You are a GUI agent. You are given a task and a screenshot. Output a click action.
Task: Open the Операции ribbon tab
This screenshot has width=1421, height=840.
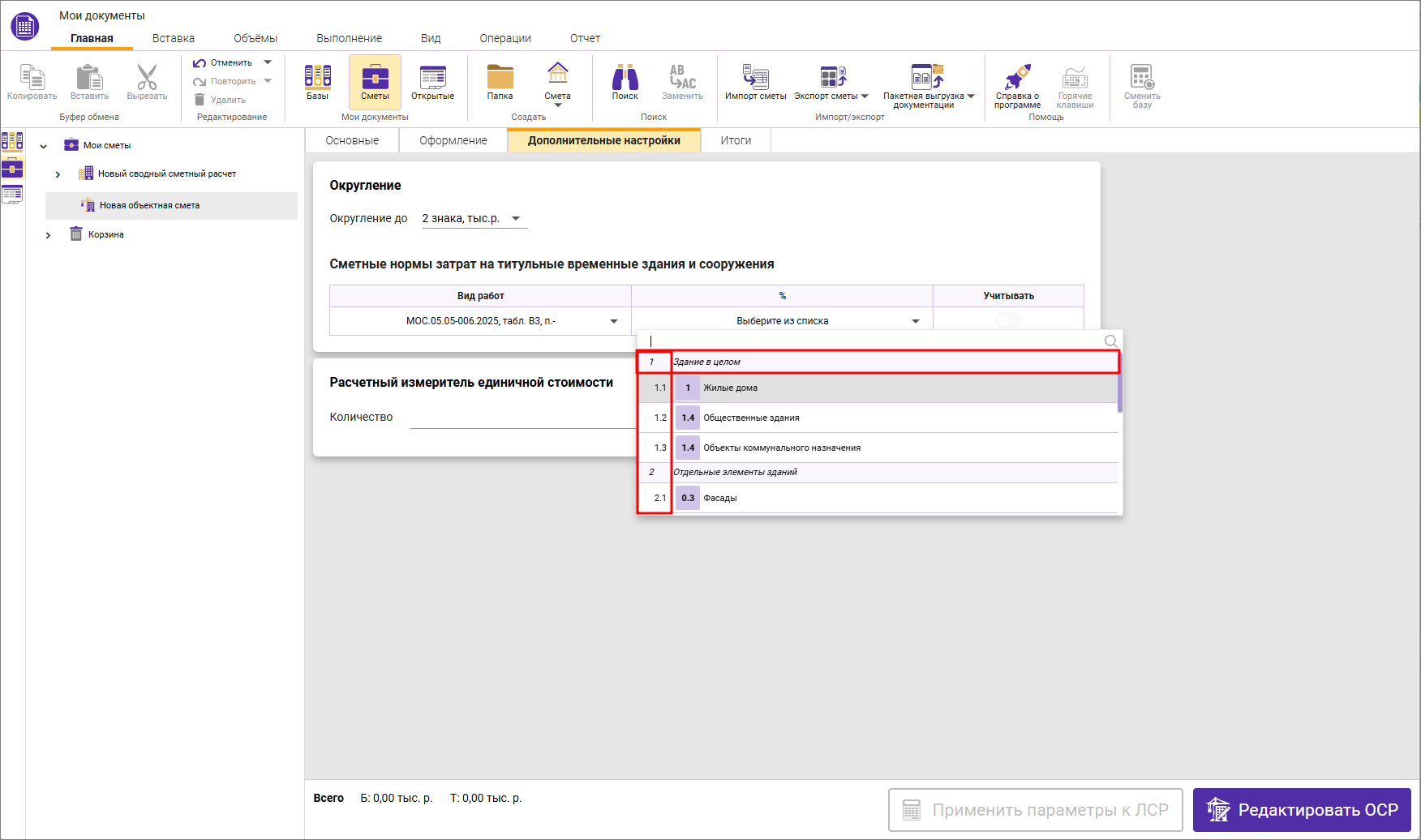504,38
